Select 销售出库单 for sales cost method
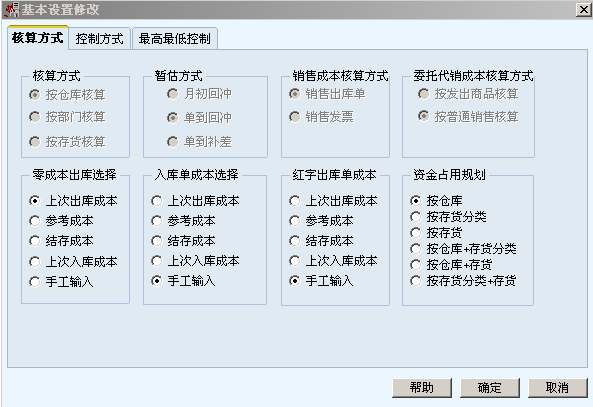Image resolution: width=593 pixels, height=407 pixels. click(328, 93)
